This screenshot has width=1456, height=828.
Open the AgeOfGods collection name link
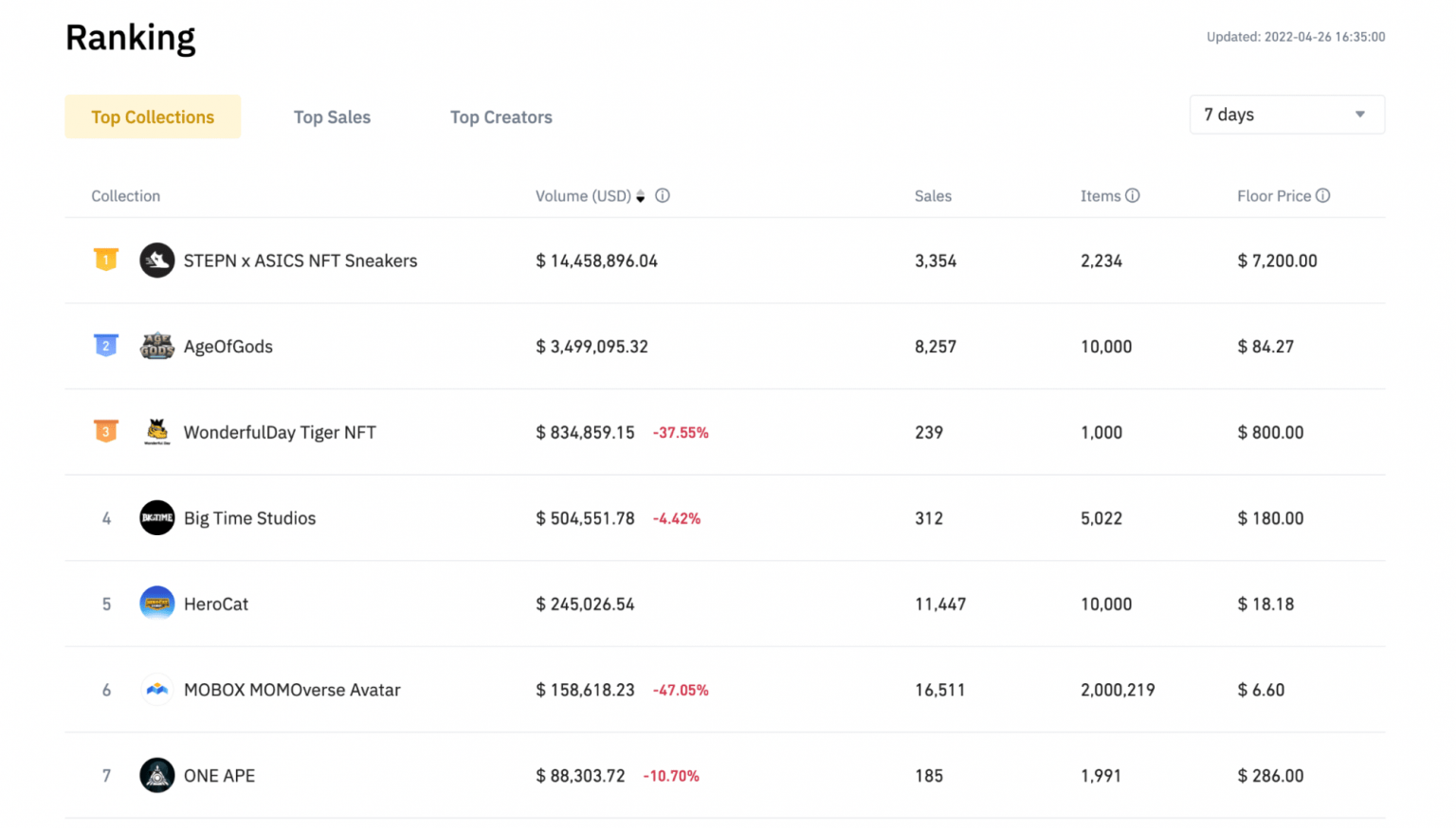point(228,347)
